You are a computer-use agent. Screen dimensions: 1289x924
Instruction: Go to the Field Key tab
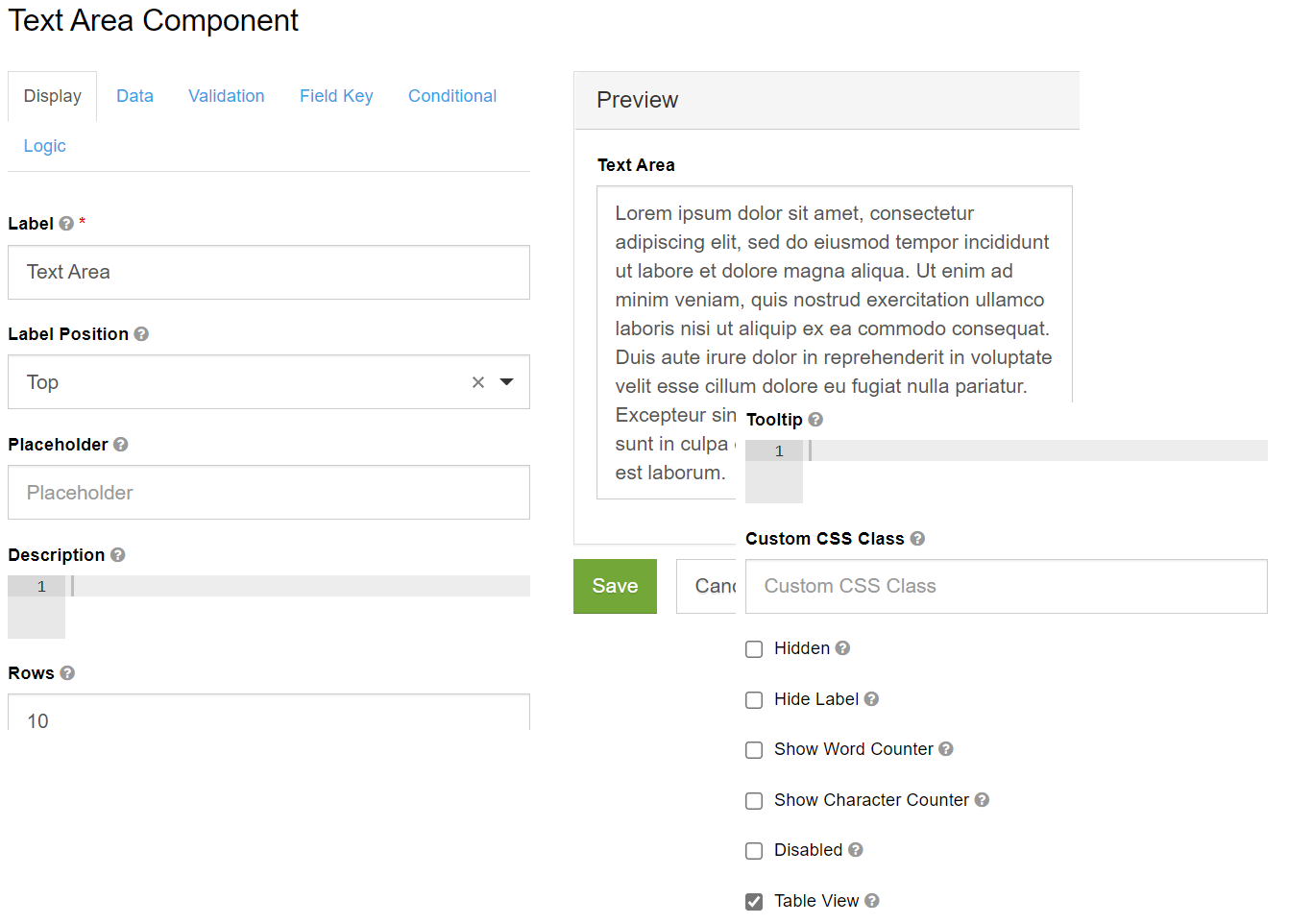pyautogui.click(x=336, y=96)
